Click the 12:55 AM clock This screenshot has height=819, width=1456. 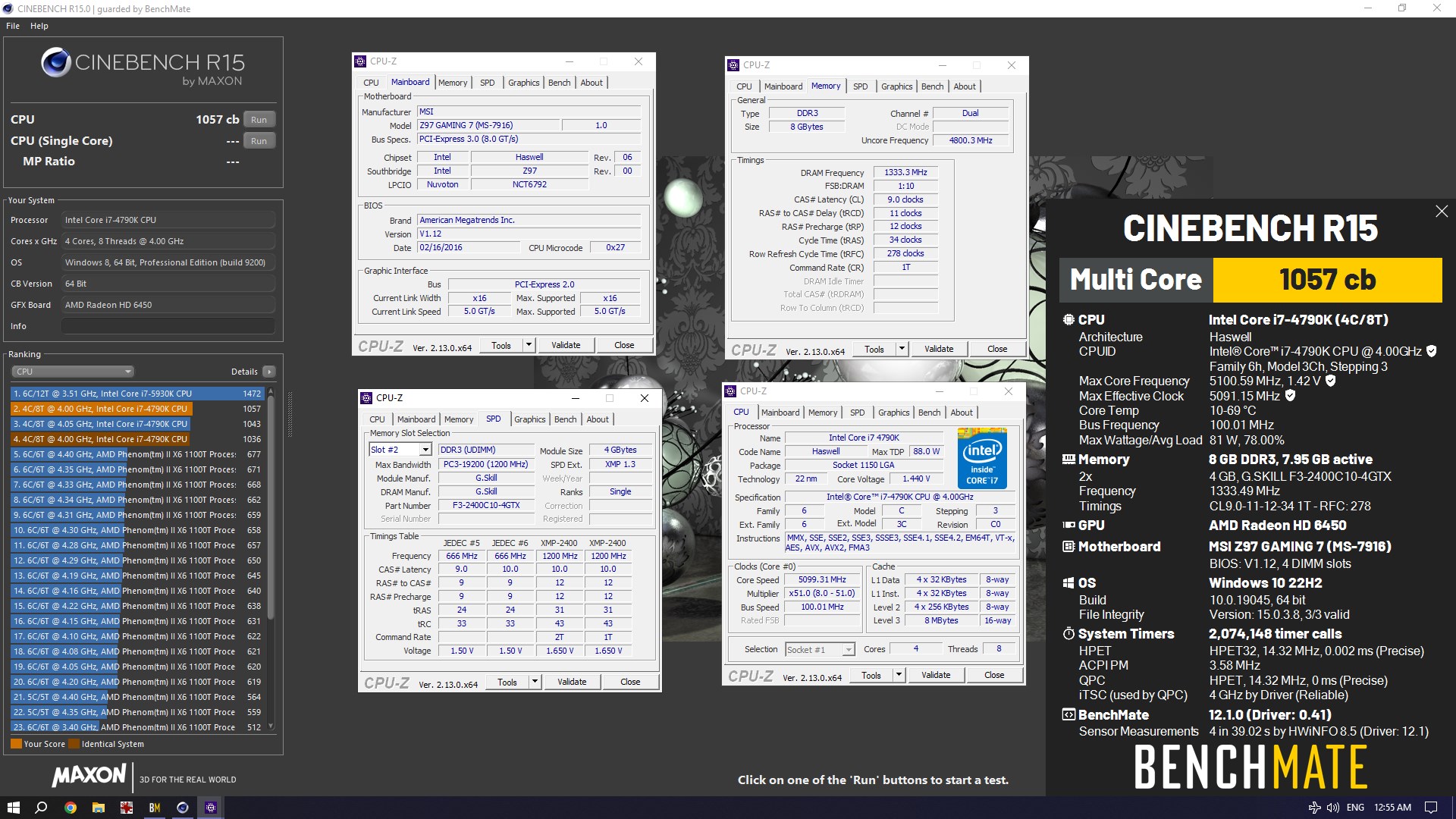tap(1392, 808)
